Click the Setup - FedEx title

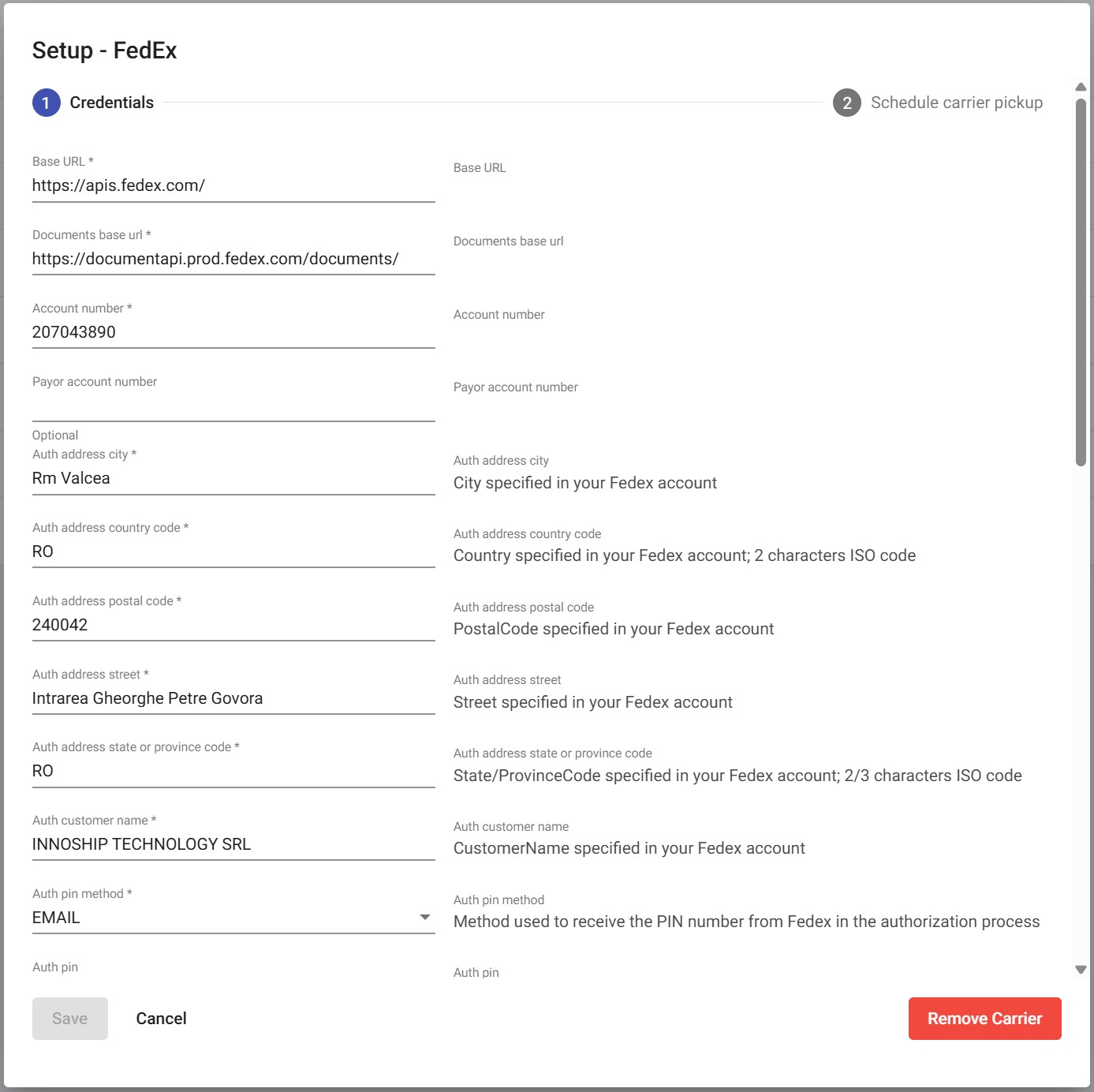tap(104, 50)
